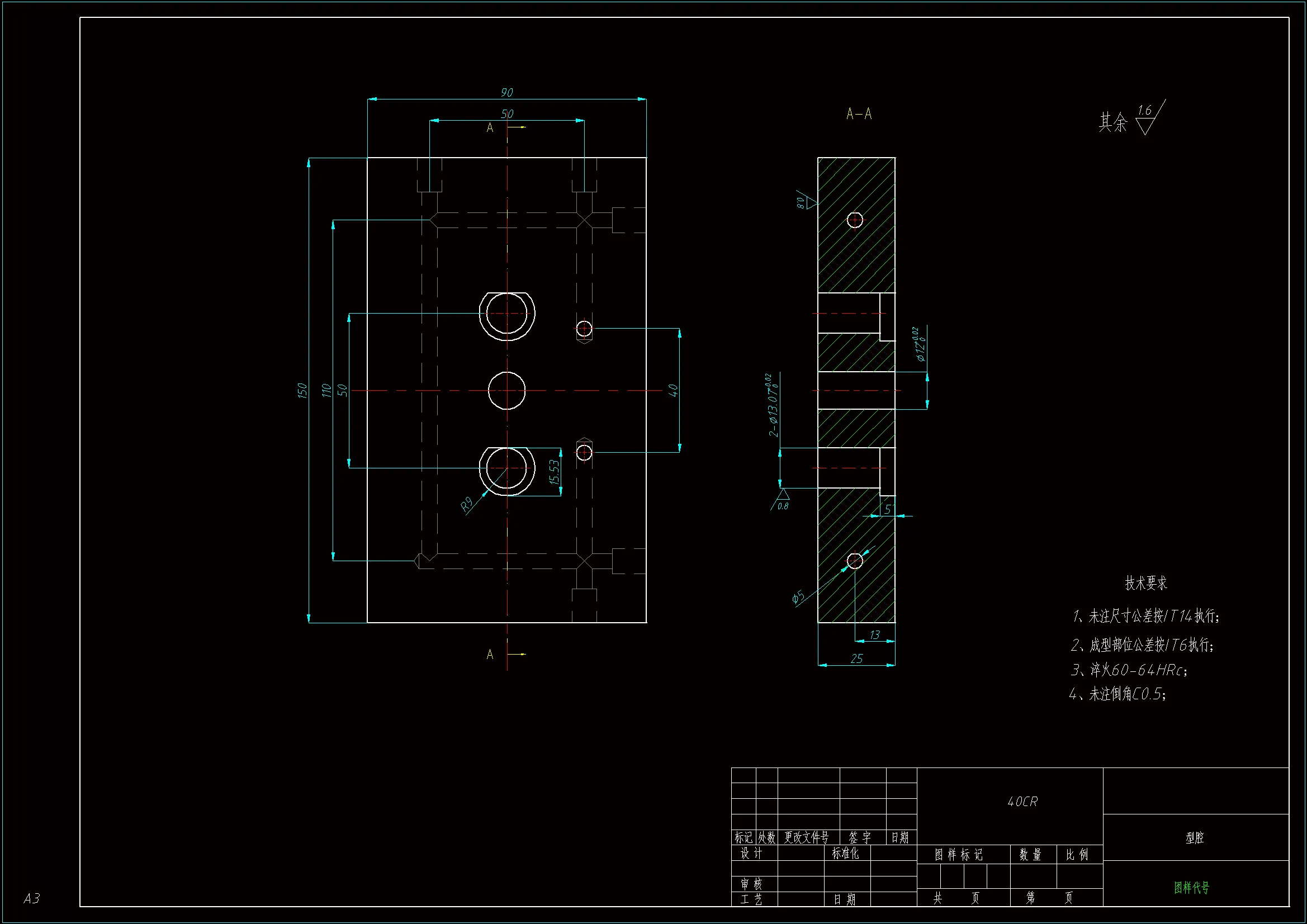Select the φ5 hole dimension label

(x=798, y=597)
